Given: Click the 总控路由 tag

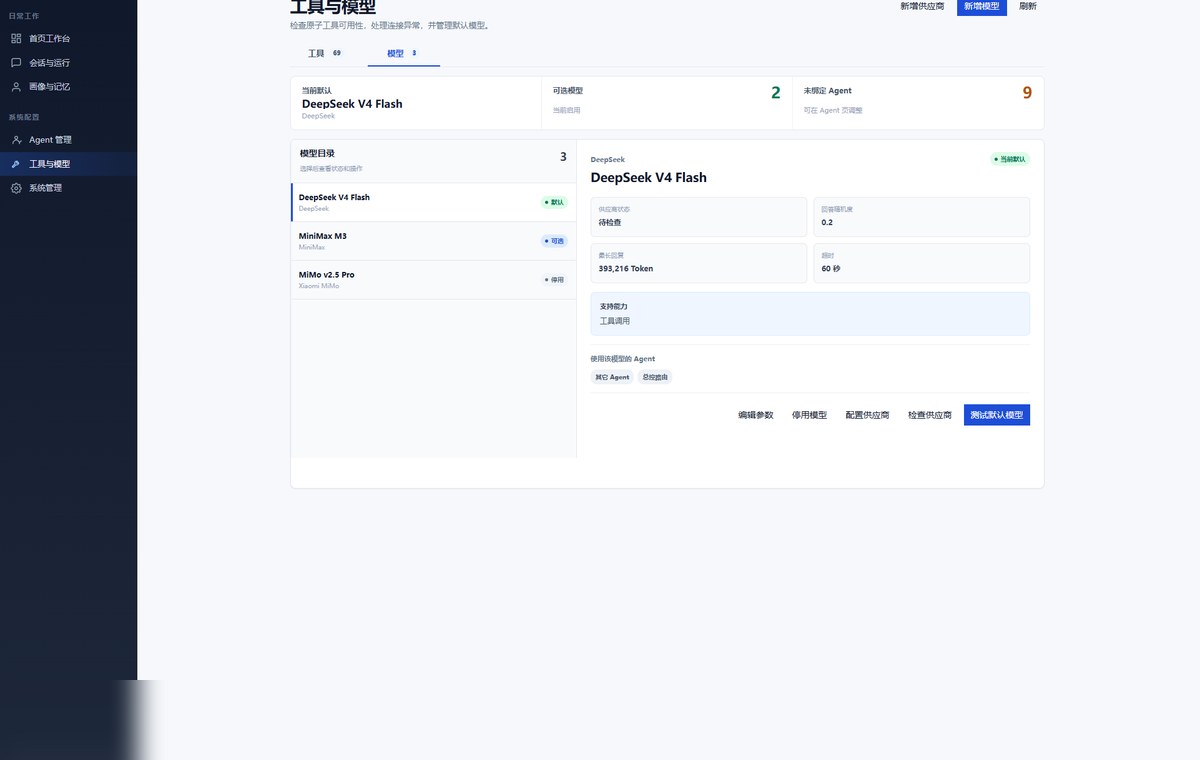Looking at the screenshot, I should pyautogui.click(x=655, y=377).
